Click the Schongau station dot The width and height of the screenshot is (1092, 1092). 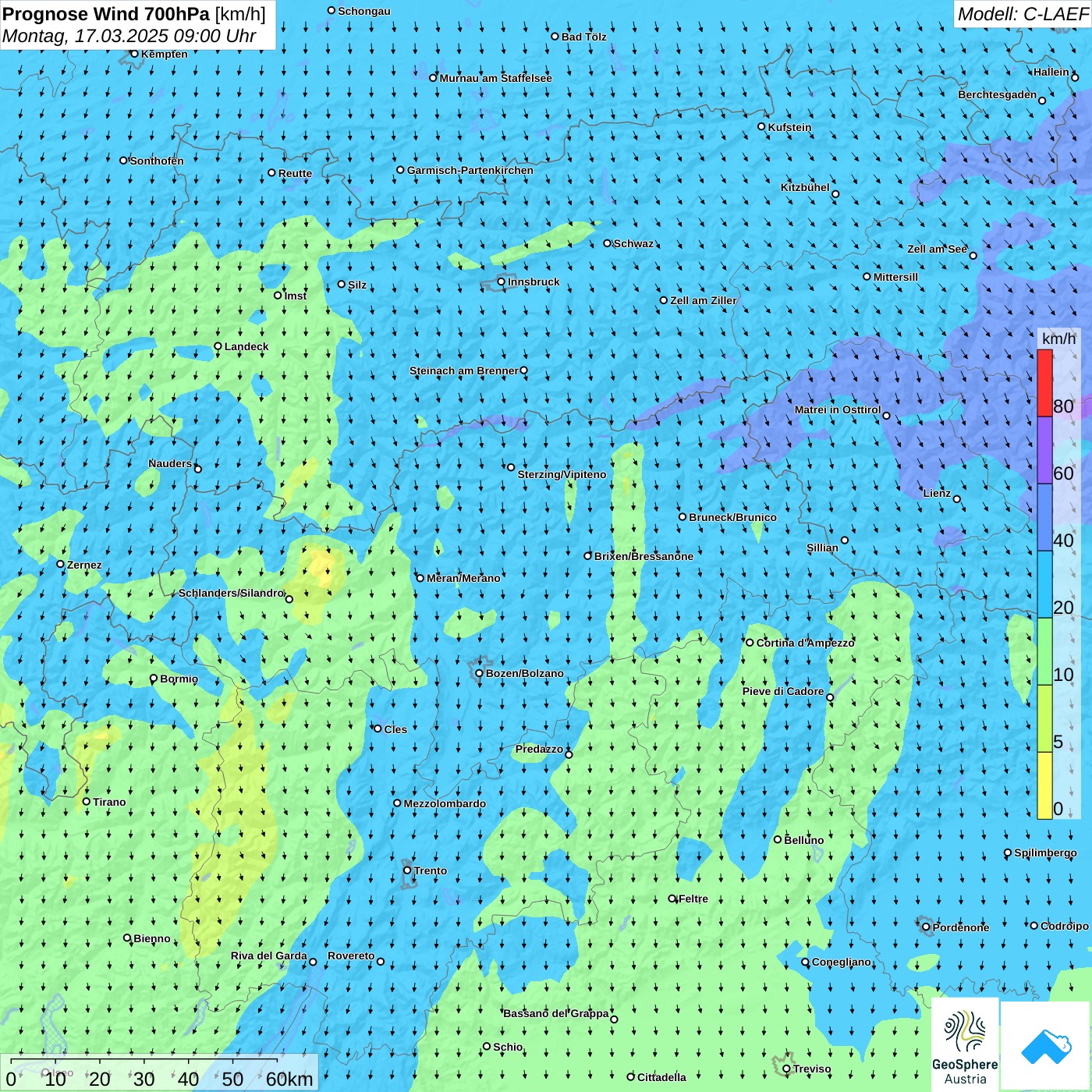click(x=331, y=10)
